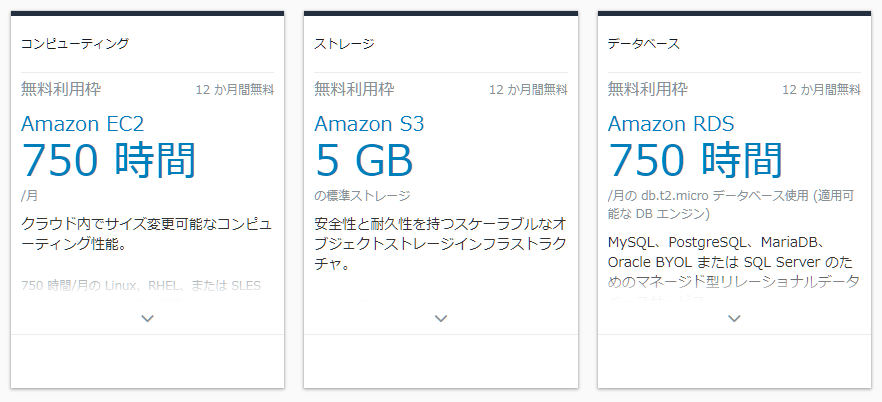Click the 750 時間 text on EC2 card
The width and height of the screenshot is (882, 402).
(x=109, y=160)
